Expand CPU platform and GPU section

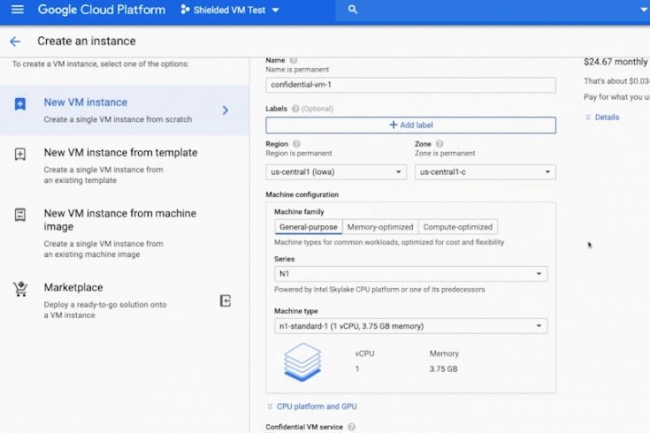click(312, 406)
